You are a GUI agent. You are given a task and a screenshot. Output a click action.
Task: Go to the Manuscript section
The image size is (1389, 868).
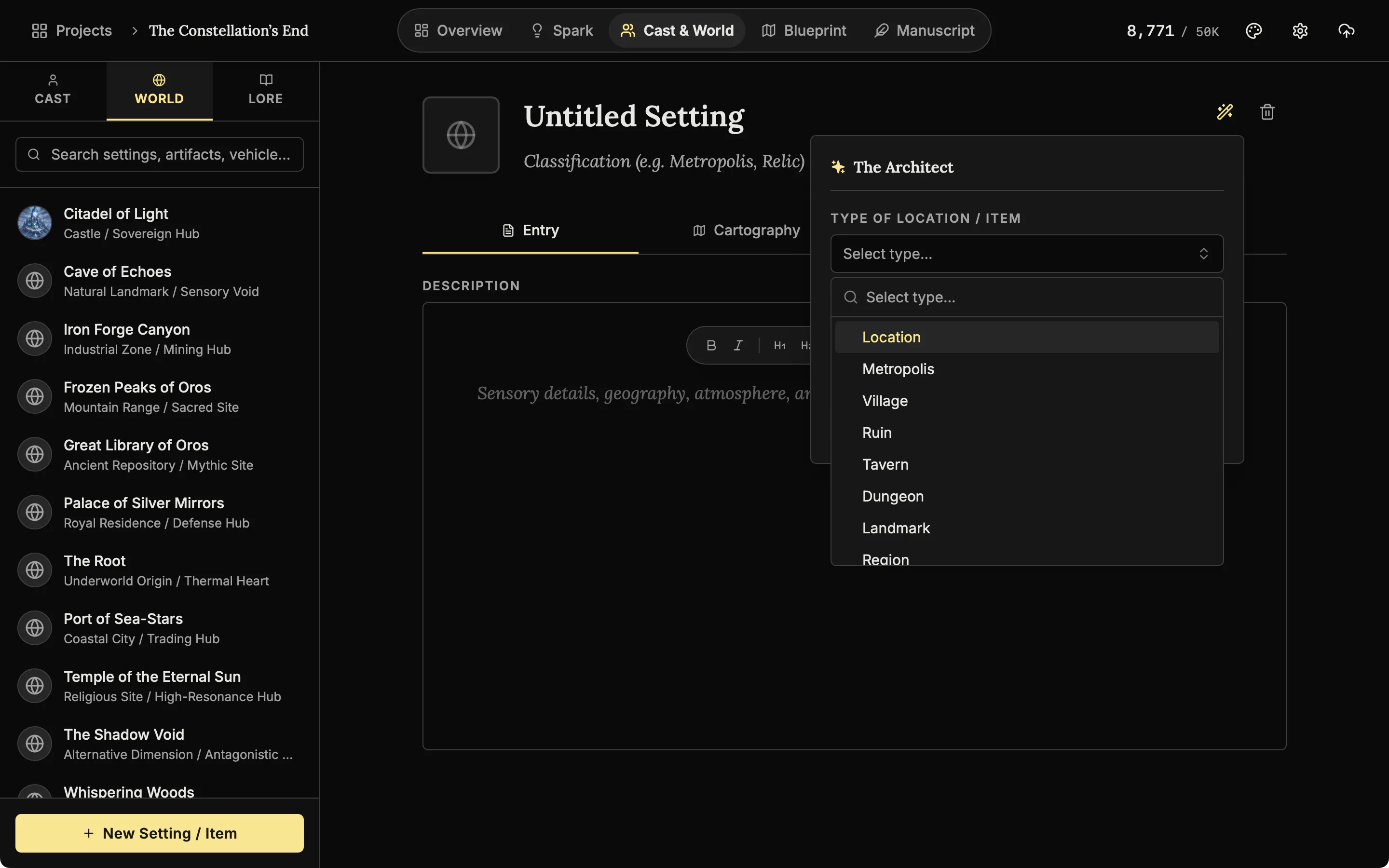924,30
